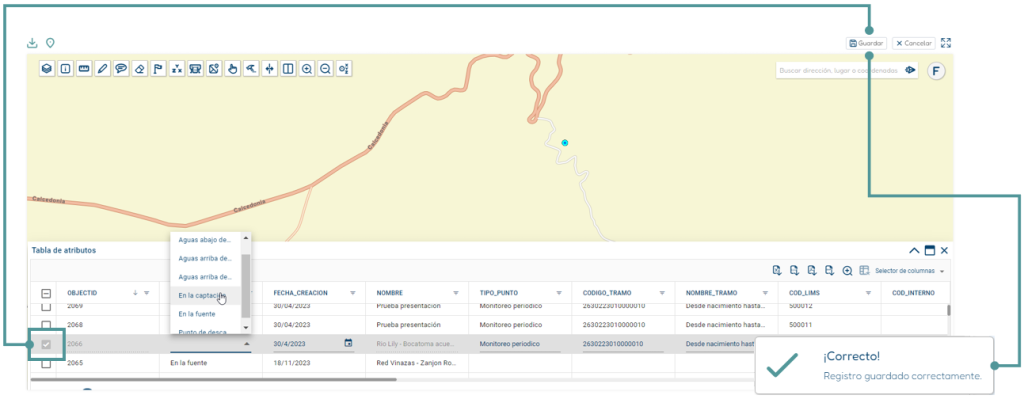
Task: Click the horizontal scrollbar of the table
Action: coord(213,379)
